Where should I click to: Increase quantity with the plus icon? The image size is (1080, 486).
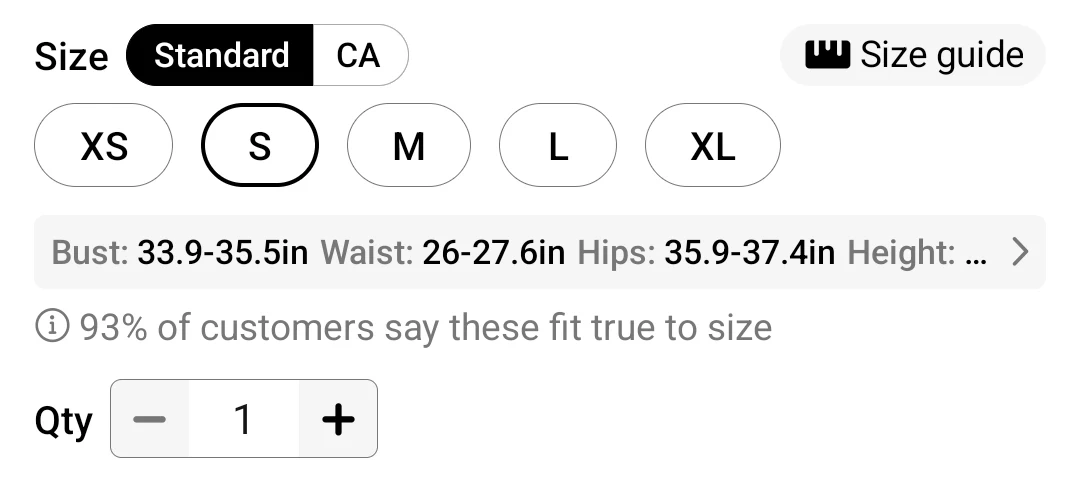coord(338,419)
